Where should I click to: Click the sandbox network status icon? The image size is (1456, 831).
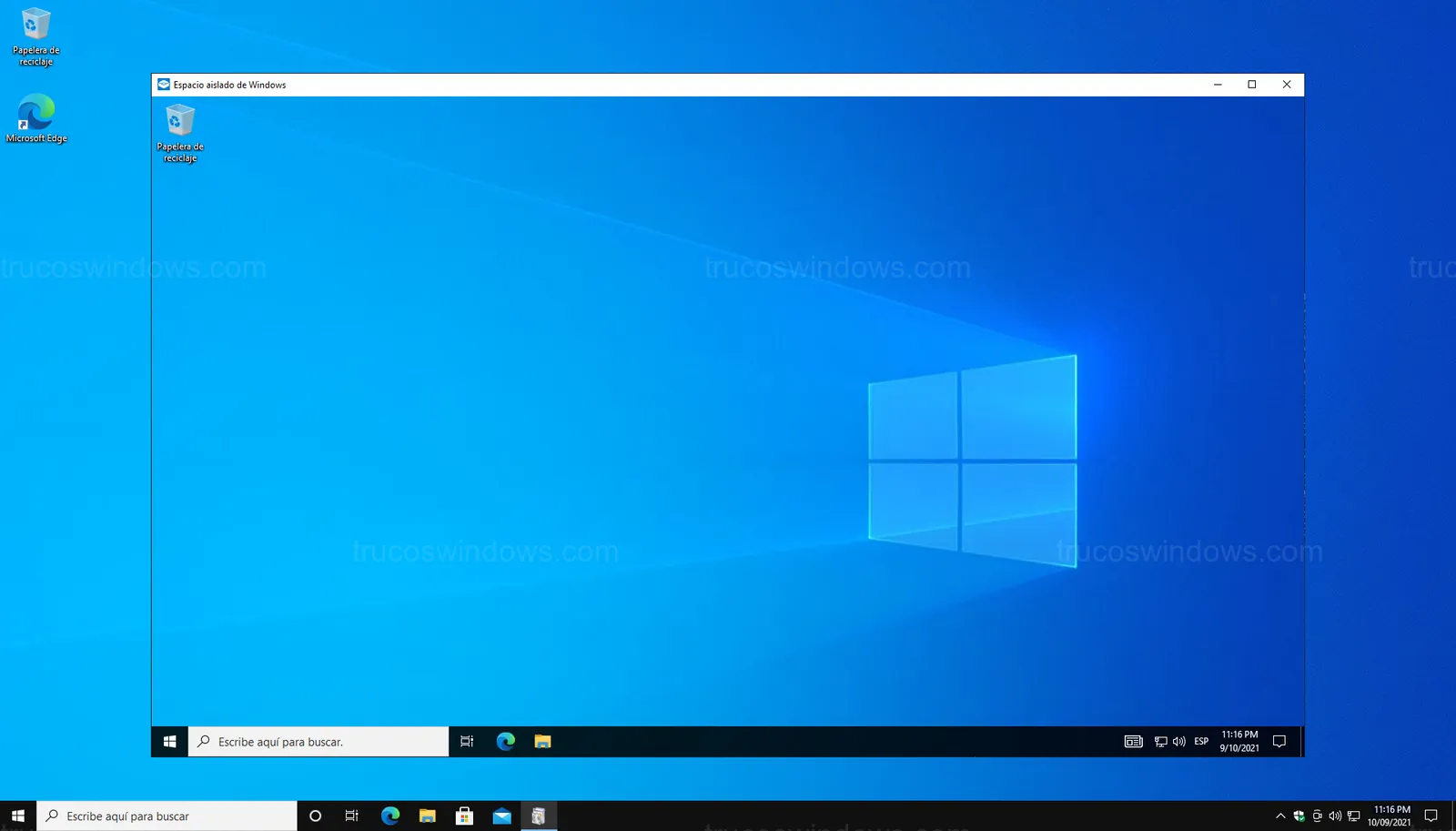[1160, 742]
